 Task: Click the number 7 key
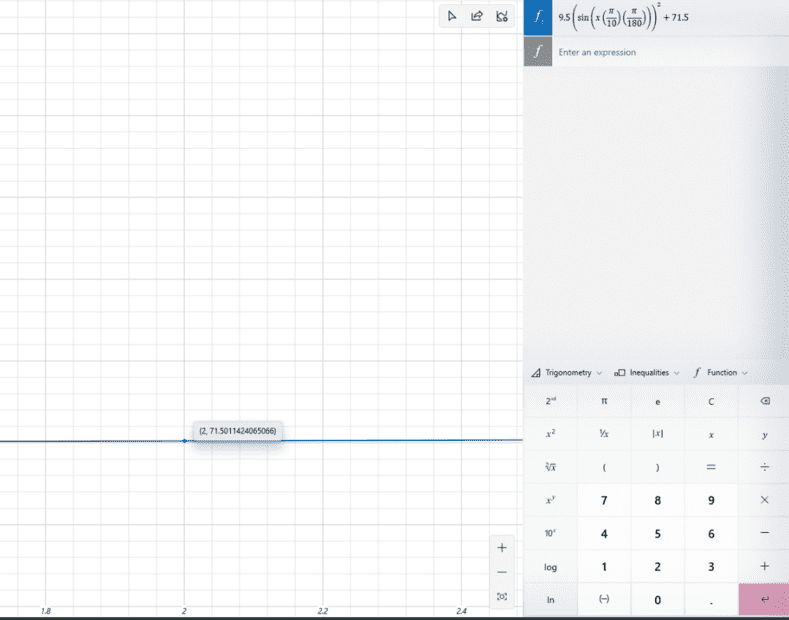604,500
